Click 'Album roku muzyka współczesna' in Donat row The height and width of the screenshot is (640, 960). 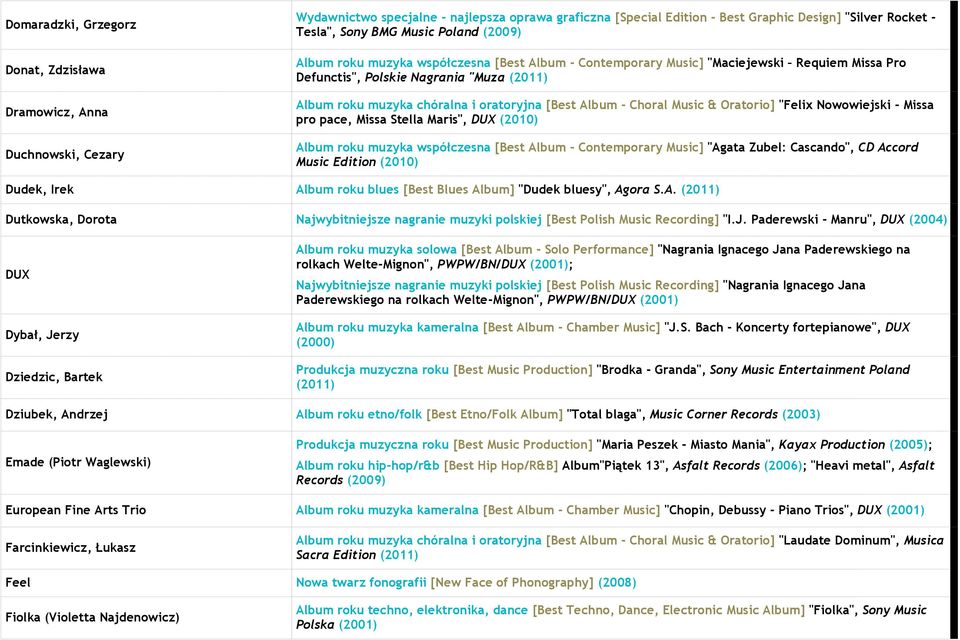393,62
